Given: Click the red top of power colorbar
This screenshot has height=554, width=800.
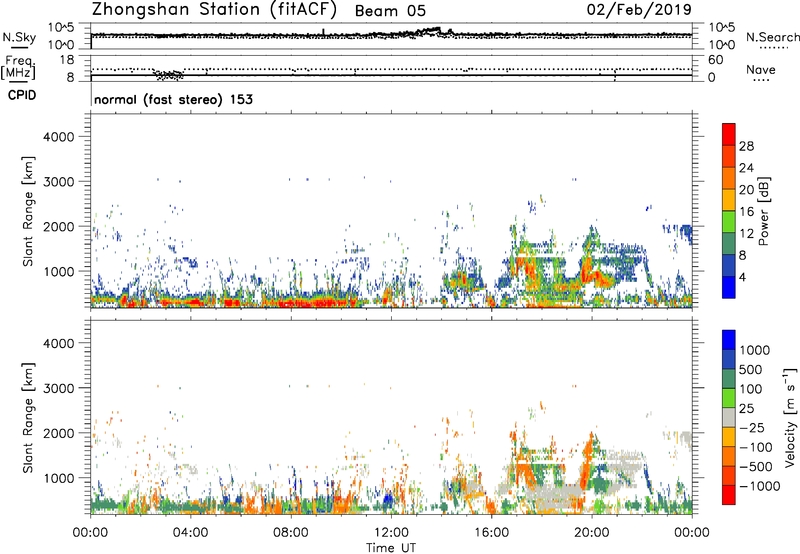Looking at the screenshot, I should point(729,134).
